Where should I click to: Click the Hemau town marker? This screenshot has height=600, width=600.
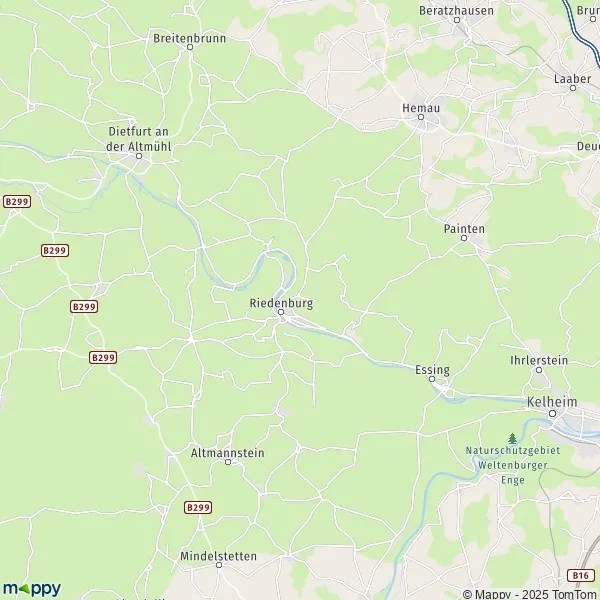click(421, 117)
